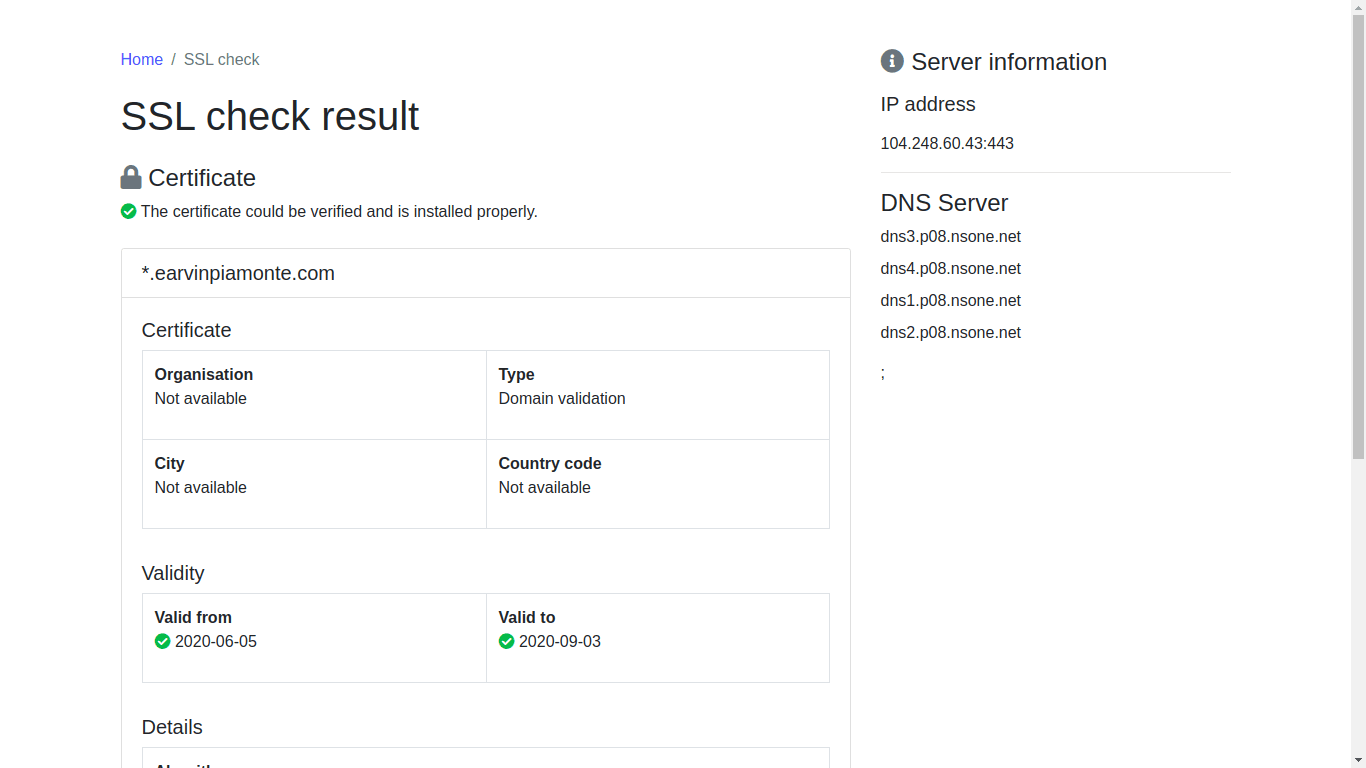Click the info icon next to Server information
This screenshot has height=768, width=1366.
[x=890, y=61]
